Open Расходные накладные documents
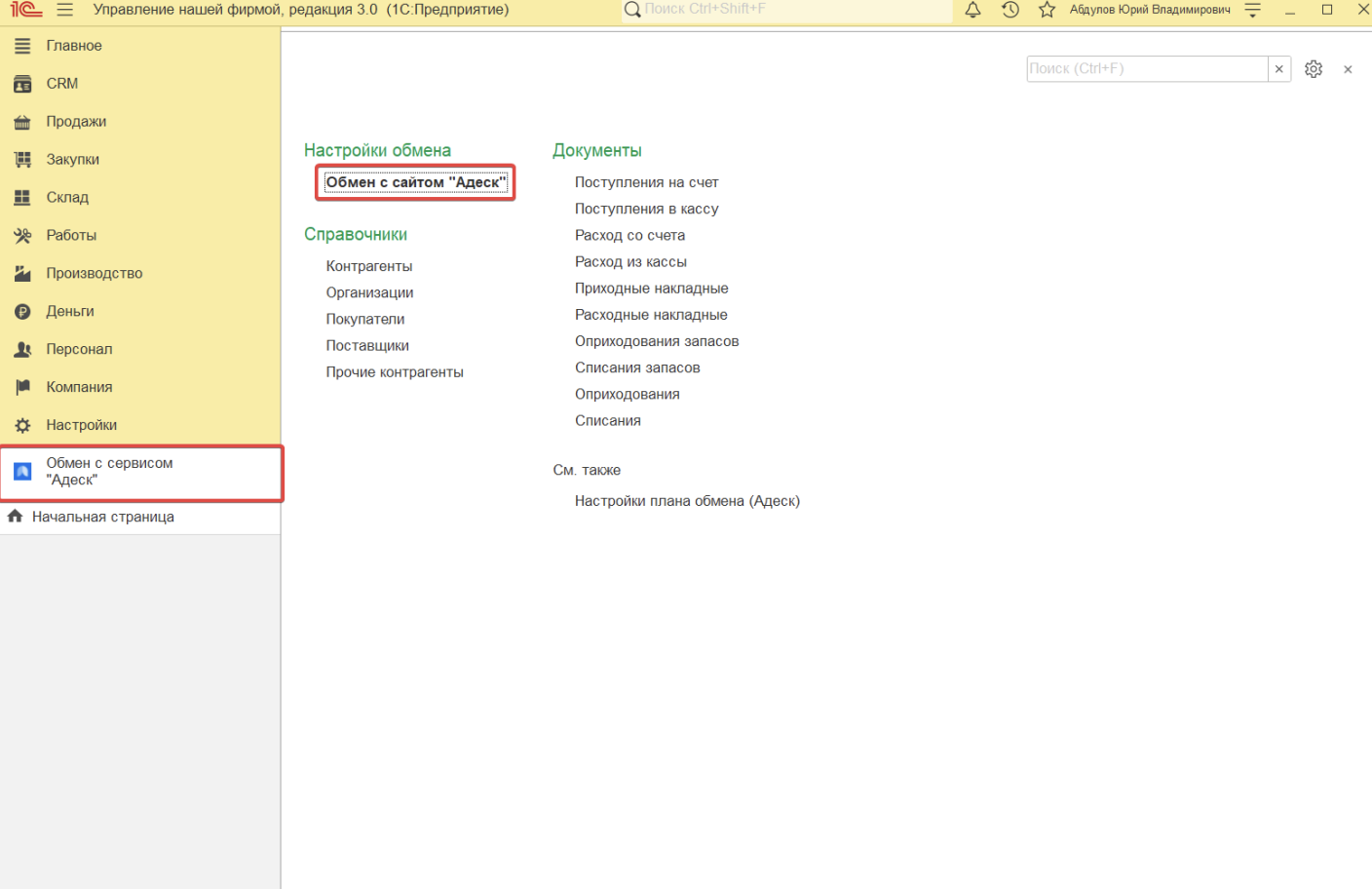Viewport: 1372px width, 889px height. (651, 315)
